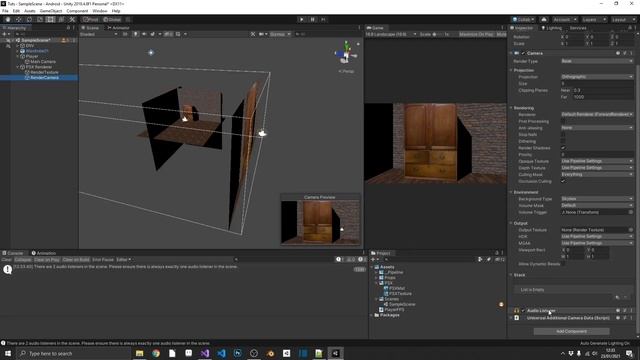Toggle Render Shadows checkbox
The image size is (640, 360).
click(x=563, y=148)
